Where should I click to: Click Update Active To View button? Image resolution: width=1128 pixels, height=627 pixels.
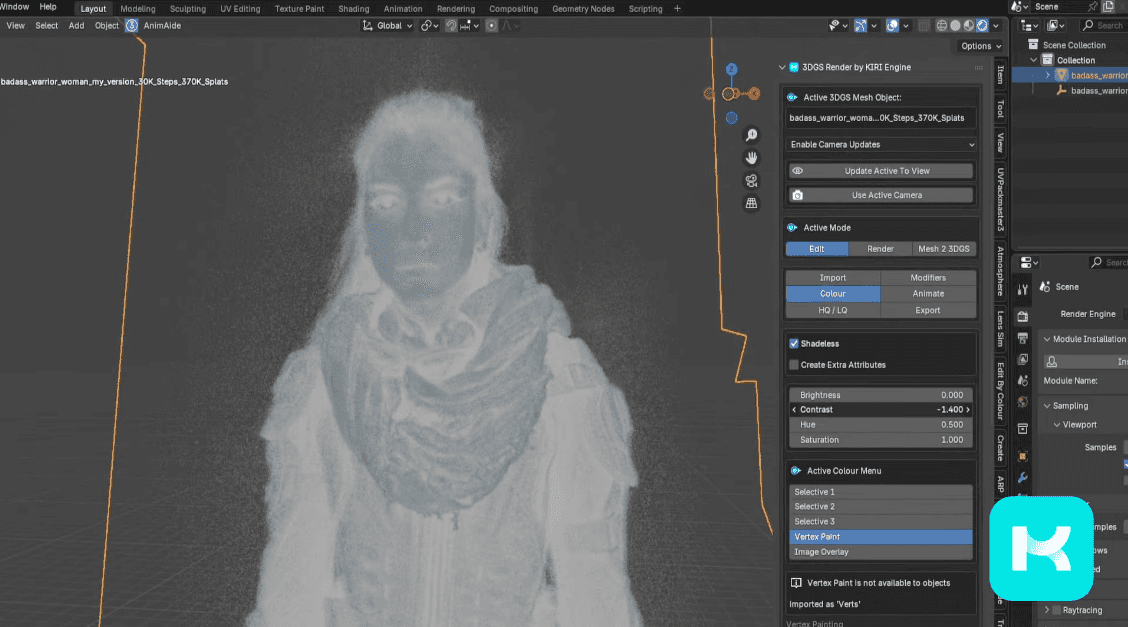(880, 171)
